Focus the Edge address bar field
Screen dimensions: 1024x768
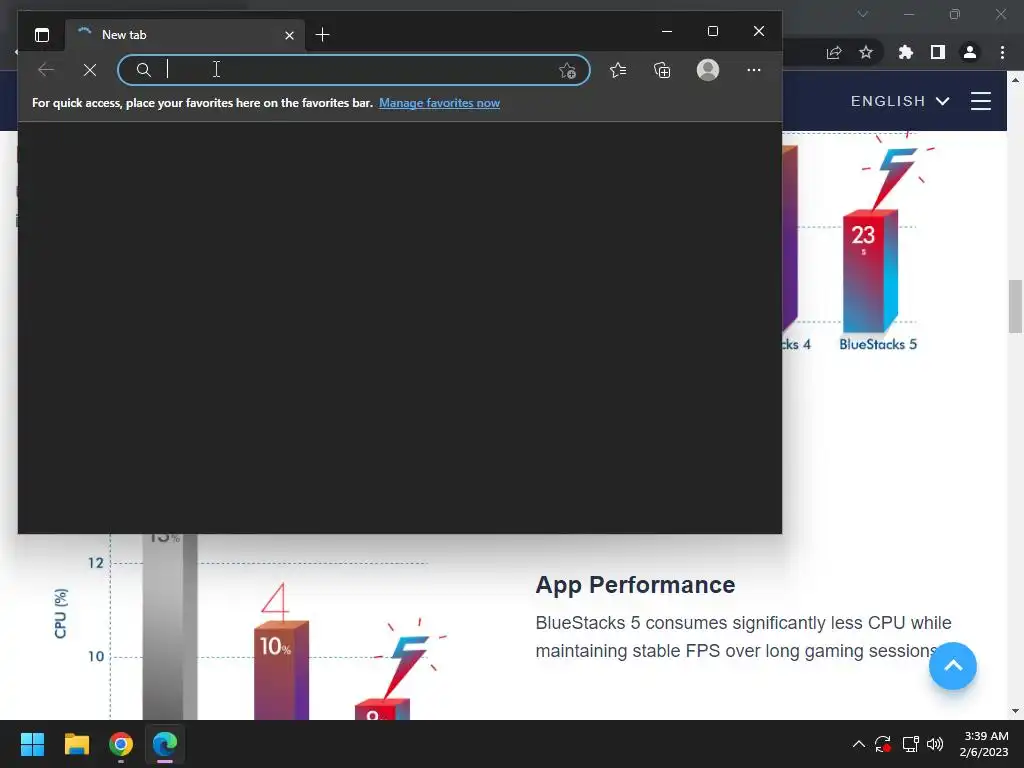click(353, 70)
